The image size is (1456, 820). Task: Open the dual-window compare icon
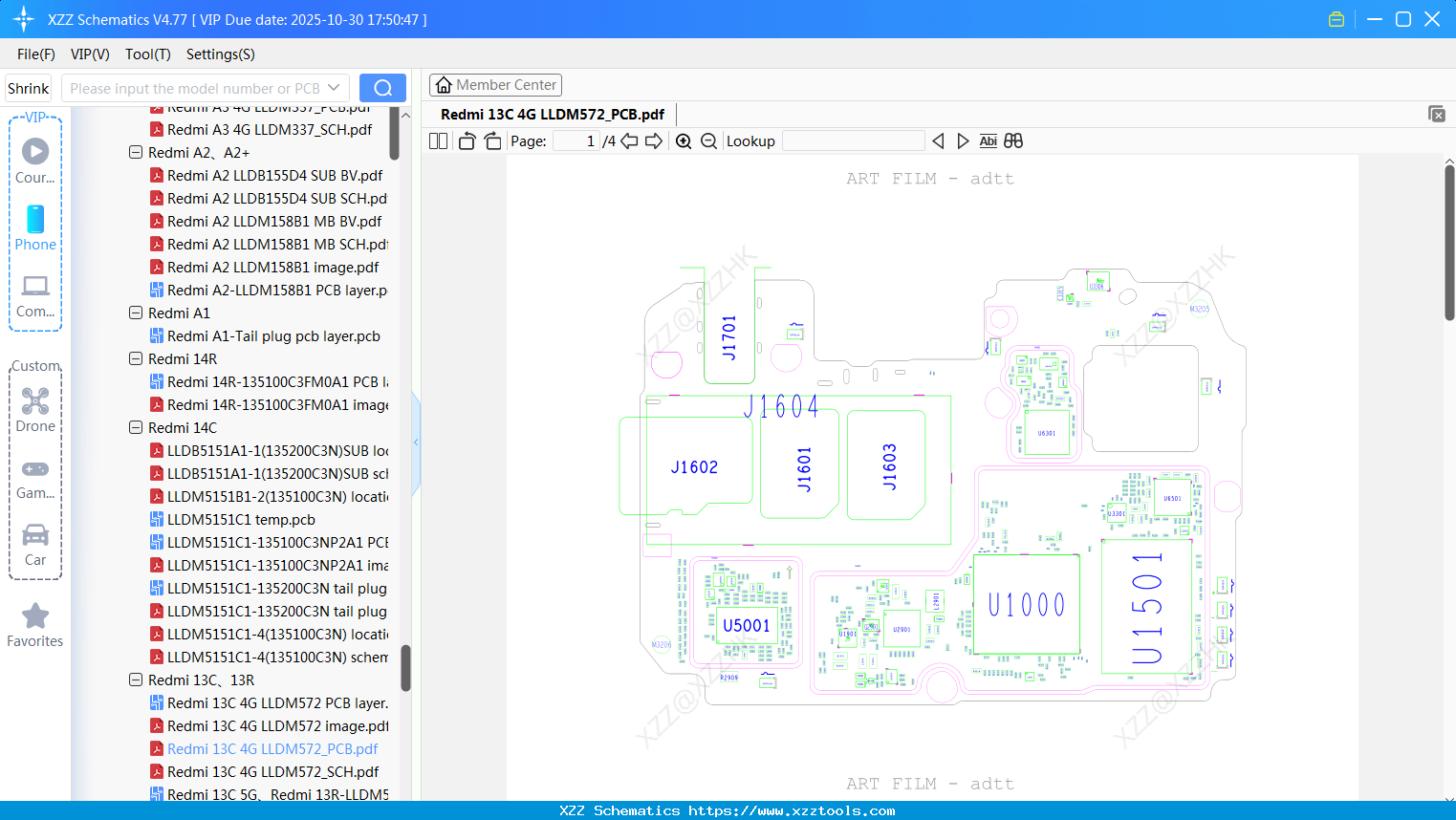pos(1013,140)
